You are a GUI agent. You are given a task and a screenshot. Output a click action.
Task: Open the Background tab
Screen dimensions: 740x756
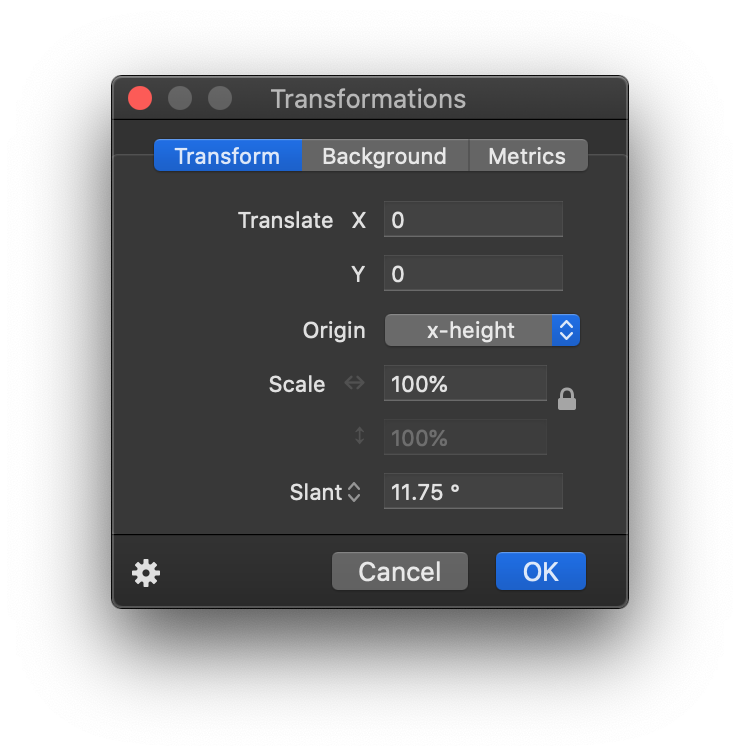pyautogui.click(x=384, y=156)
